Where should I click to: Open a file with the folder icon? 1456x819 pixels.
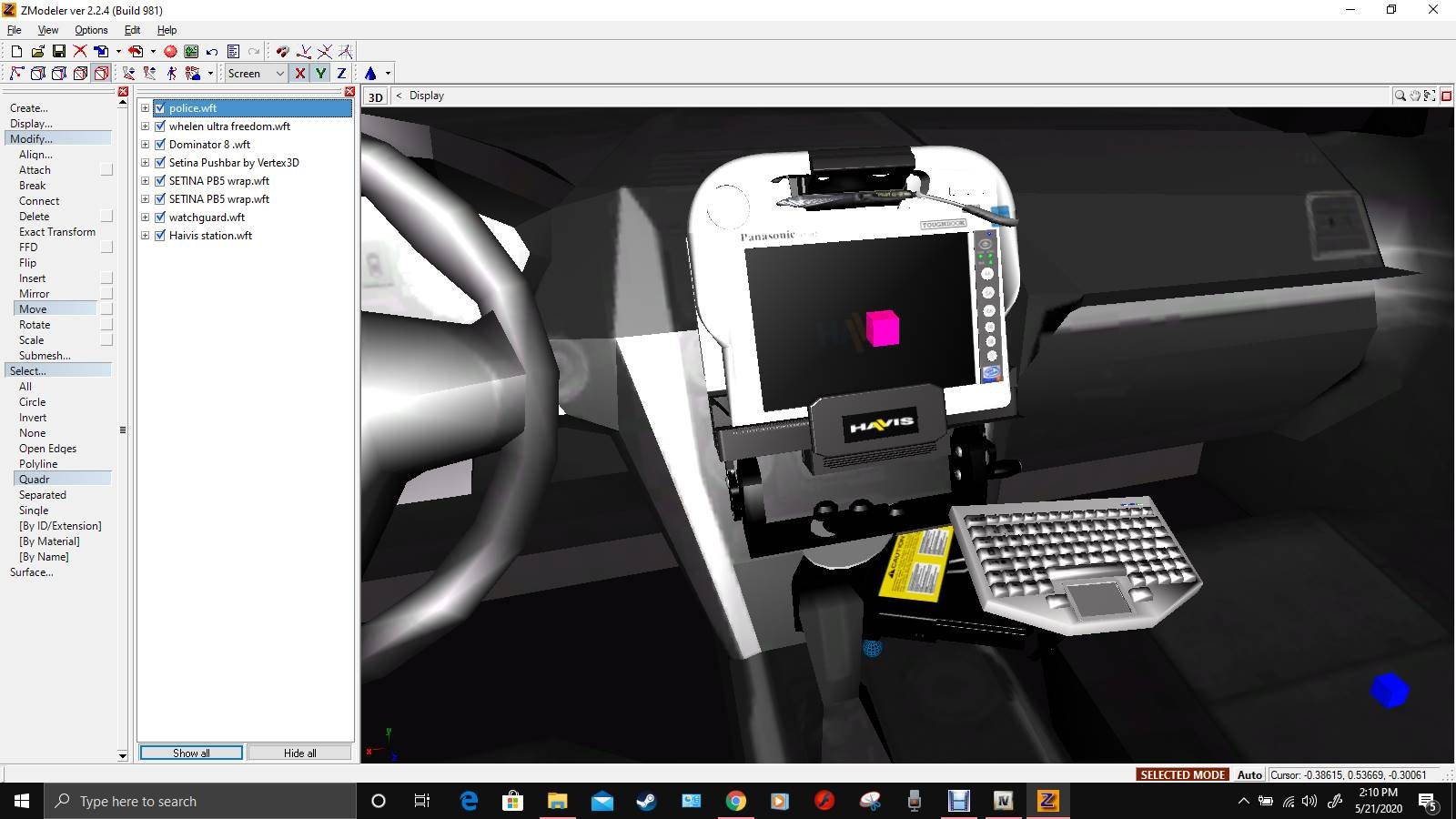click(37, 52)
